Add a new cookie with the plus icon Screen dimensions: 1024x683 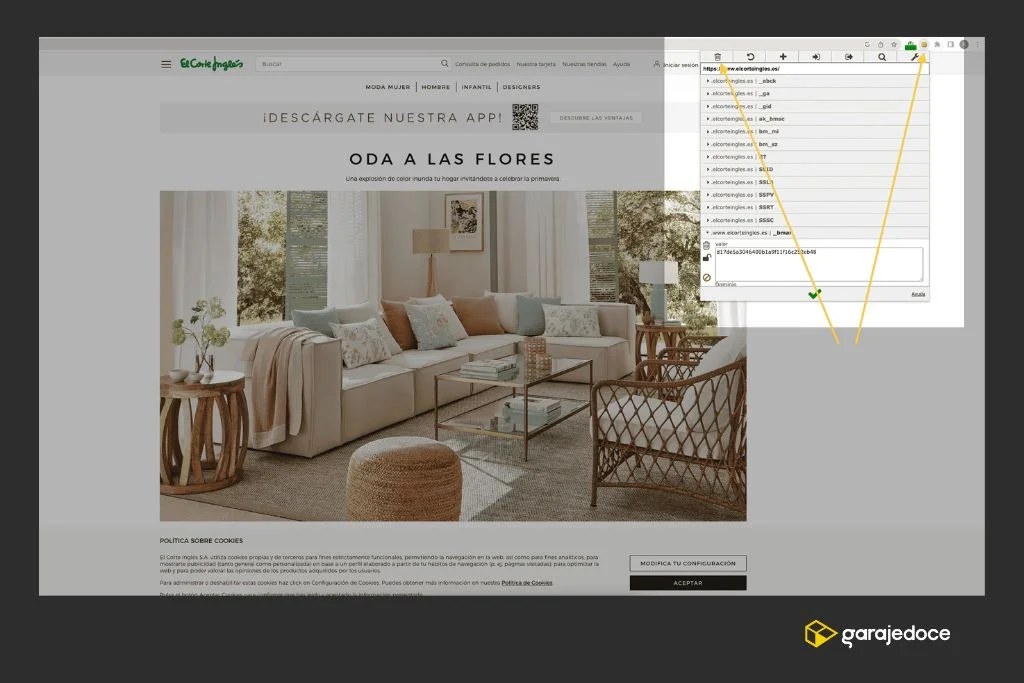(x=783, y=57)
